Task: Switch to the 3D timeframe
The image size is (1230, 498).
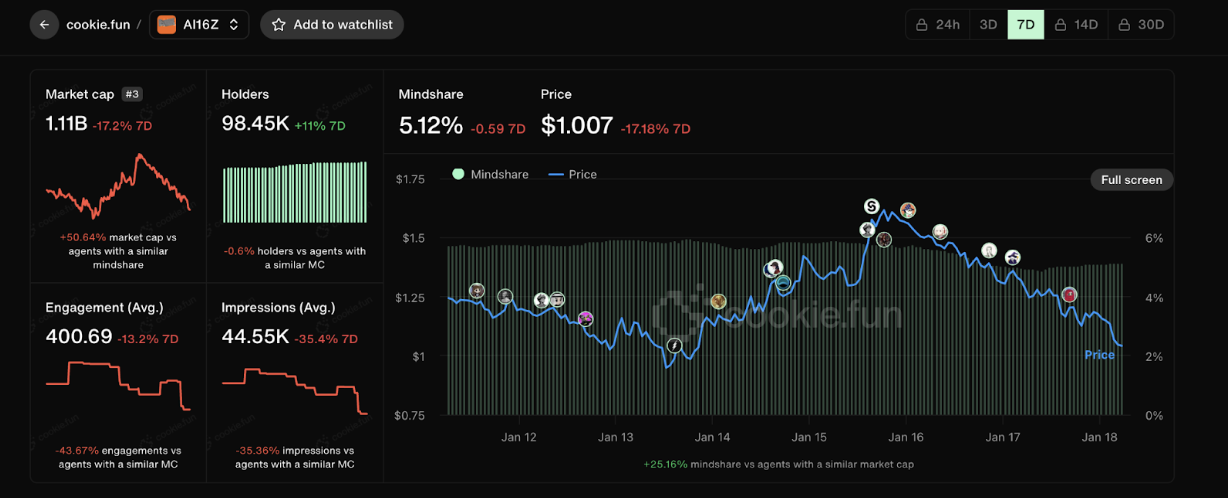Action: (x=988, y=25)
